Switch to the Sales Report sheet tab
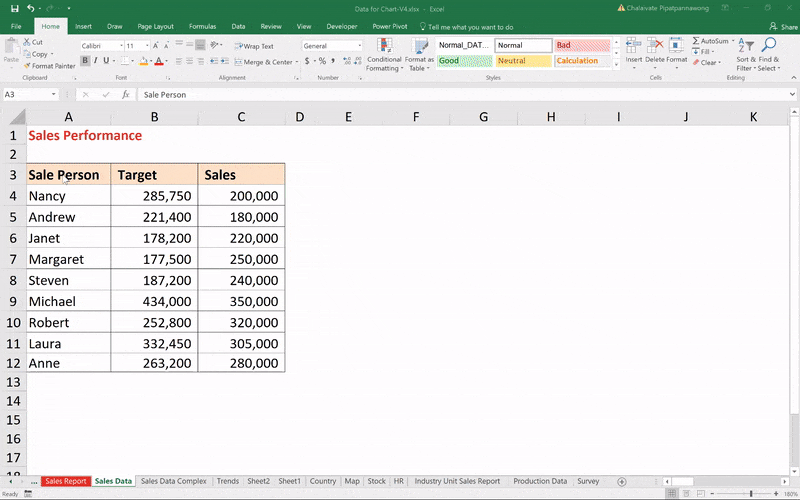This screenshot has height=500, width=800. 65,481
